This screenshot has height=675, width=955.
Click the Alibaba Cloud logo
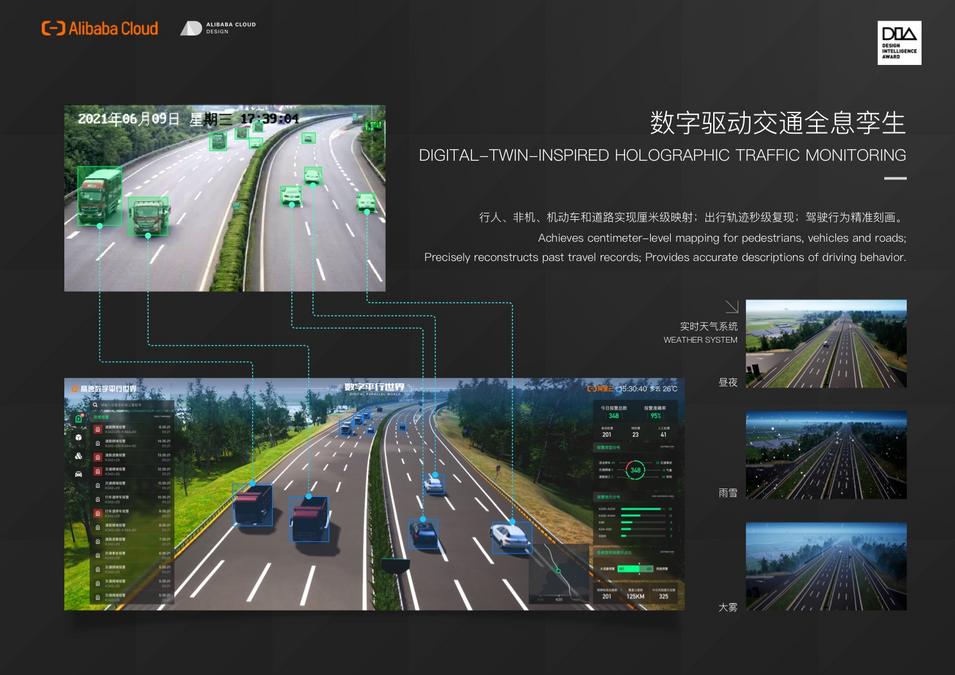tap(100, 29)
